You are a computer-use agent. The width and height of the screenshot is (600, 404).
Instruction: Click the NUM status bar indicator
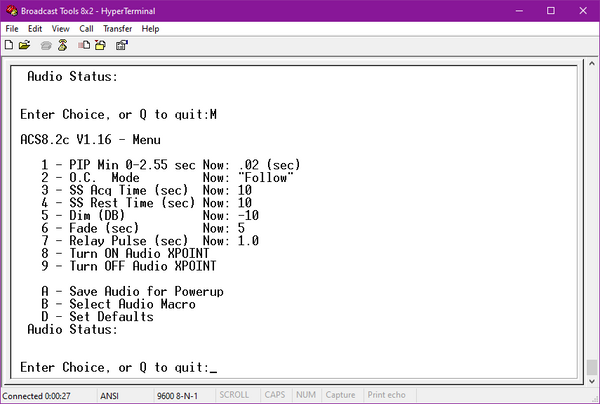click(306, 395)
